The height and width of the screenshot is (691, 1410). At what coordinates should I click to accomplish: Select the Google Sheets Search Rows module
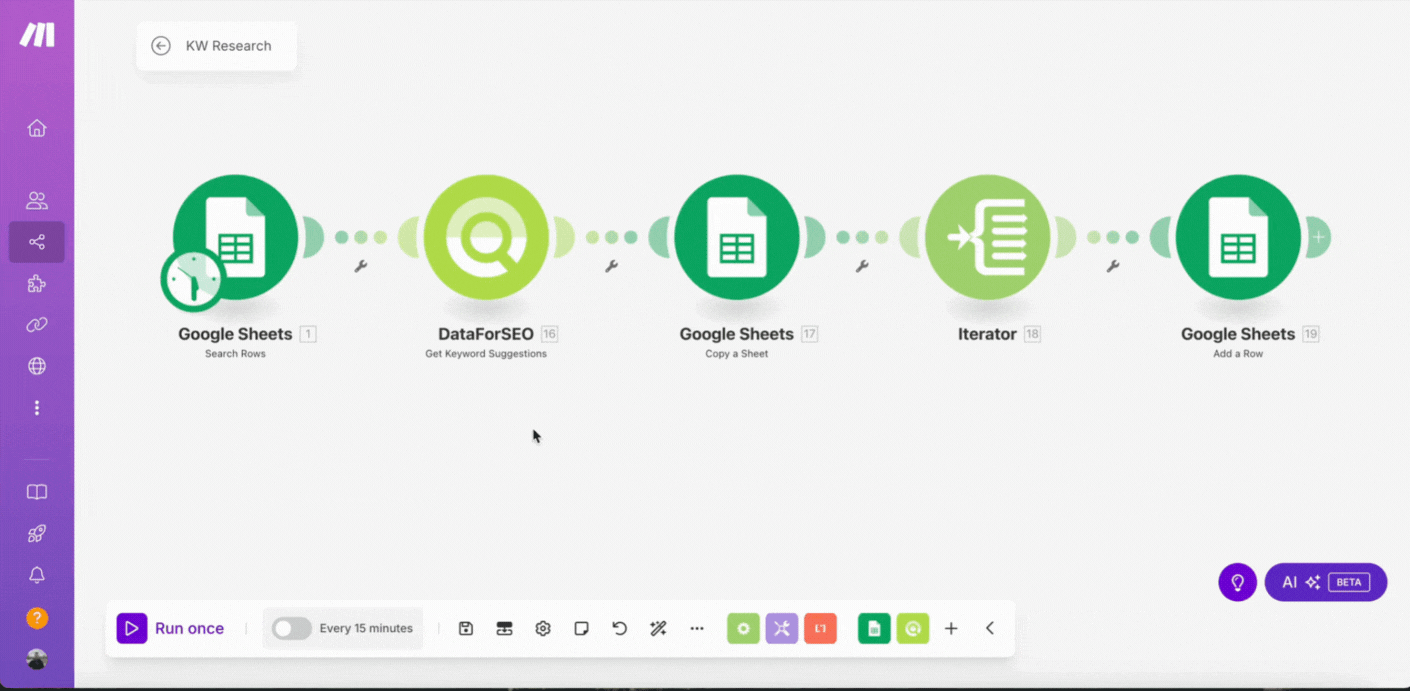click(236, 237)
